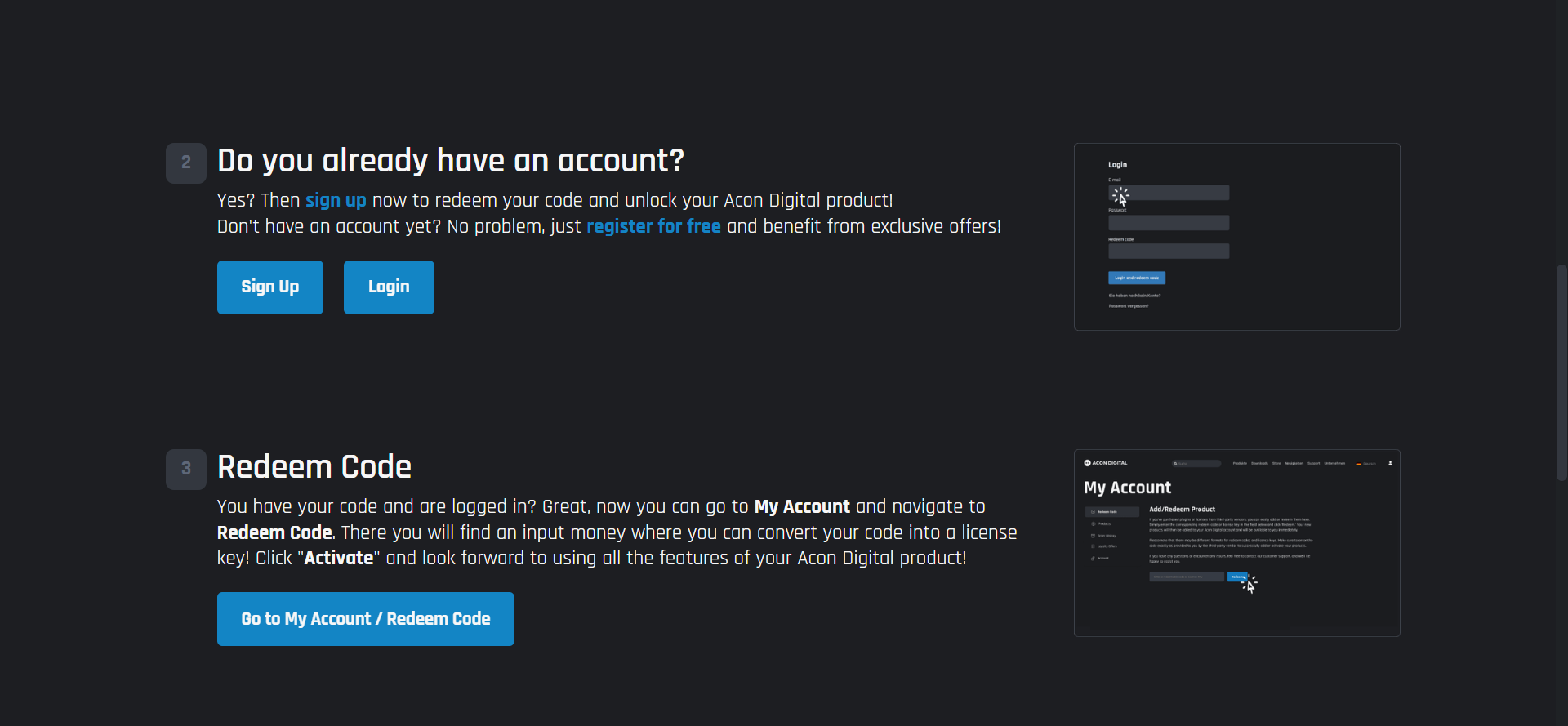Click the page's vertical scrollbar thumb
Screen dimensions: 1568x726
[x=1561, y=372]
